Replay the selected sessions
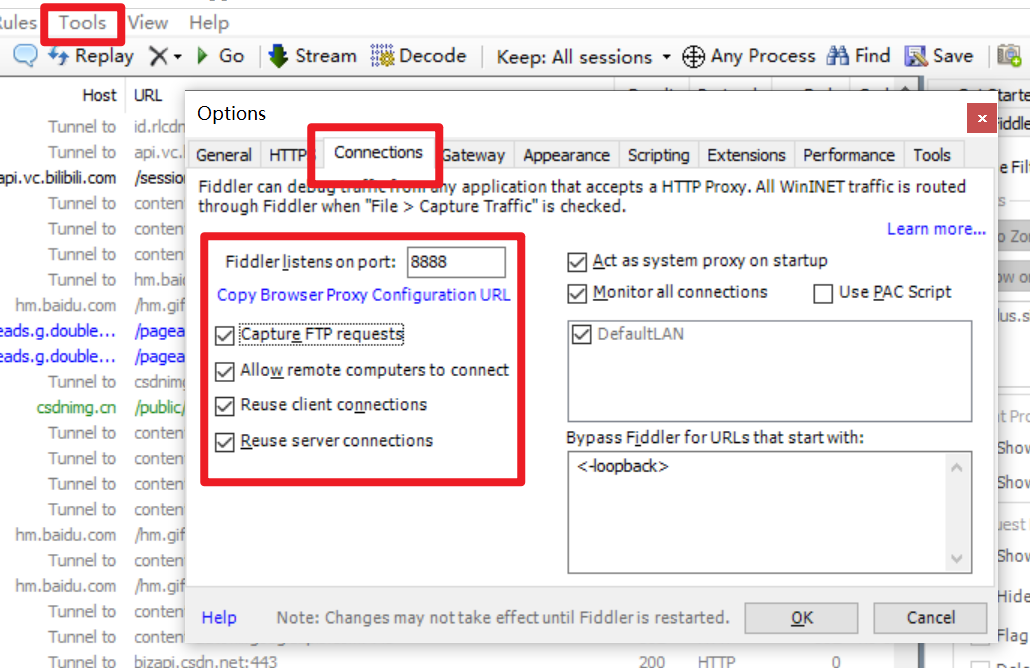This screenshot has width=1030, height=668. 91,56
